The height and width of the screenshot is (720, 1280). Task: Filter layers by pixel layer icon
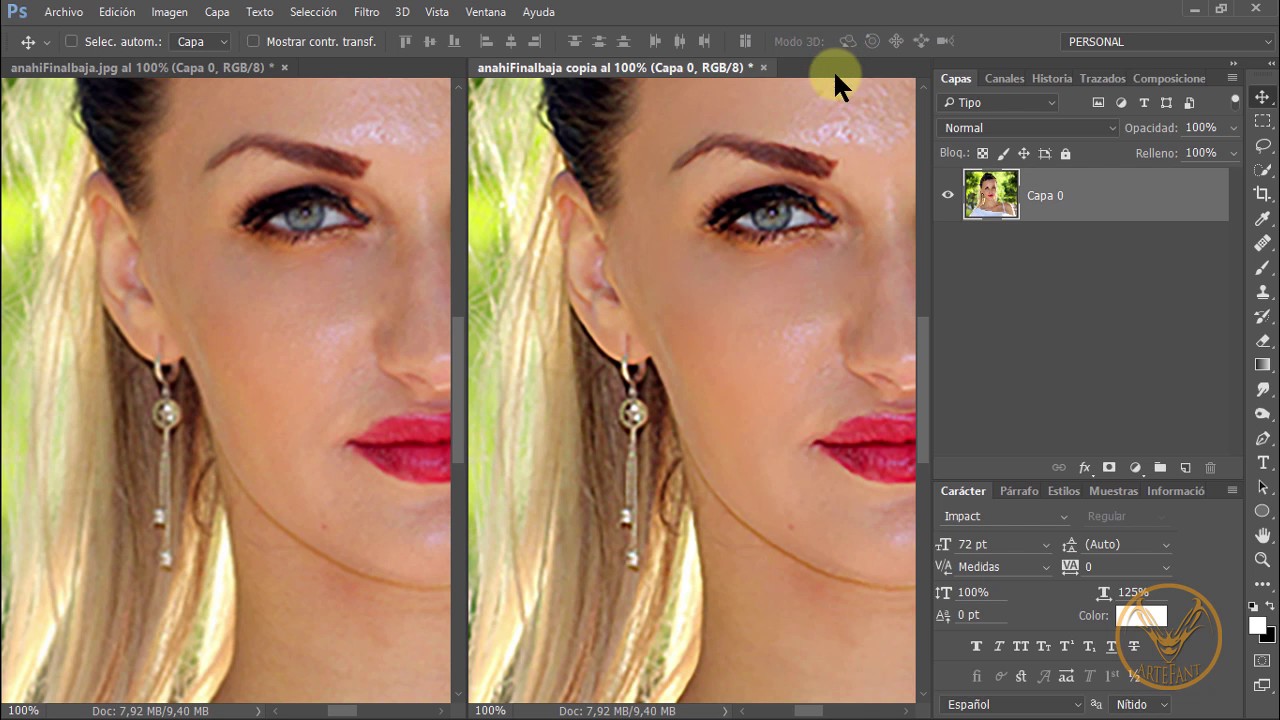tap(1098, 102)
